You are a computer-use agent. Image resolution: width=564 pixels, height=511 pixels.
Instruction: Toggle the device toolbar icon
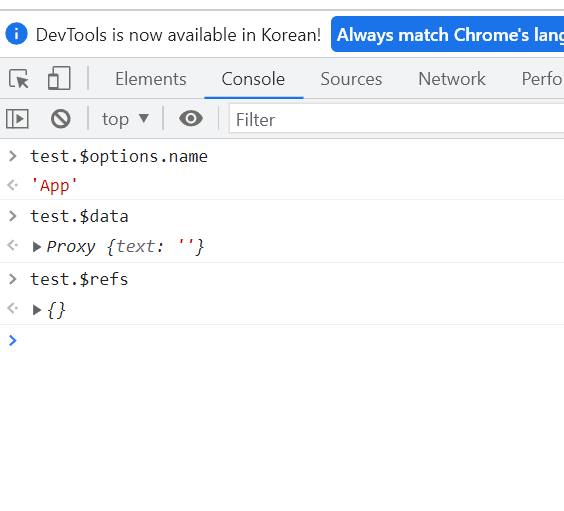59,78
